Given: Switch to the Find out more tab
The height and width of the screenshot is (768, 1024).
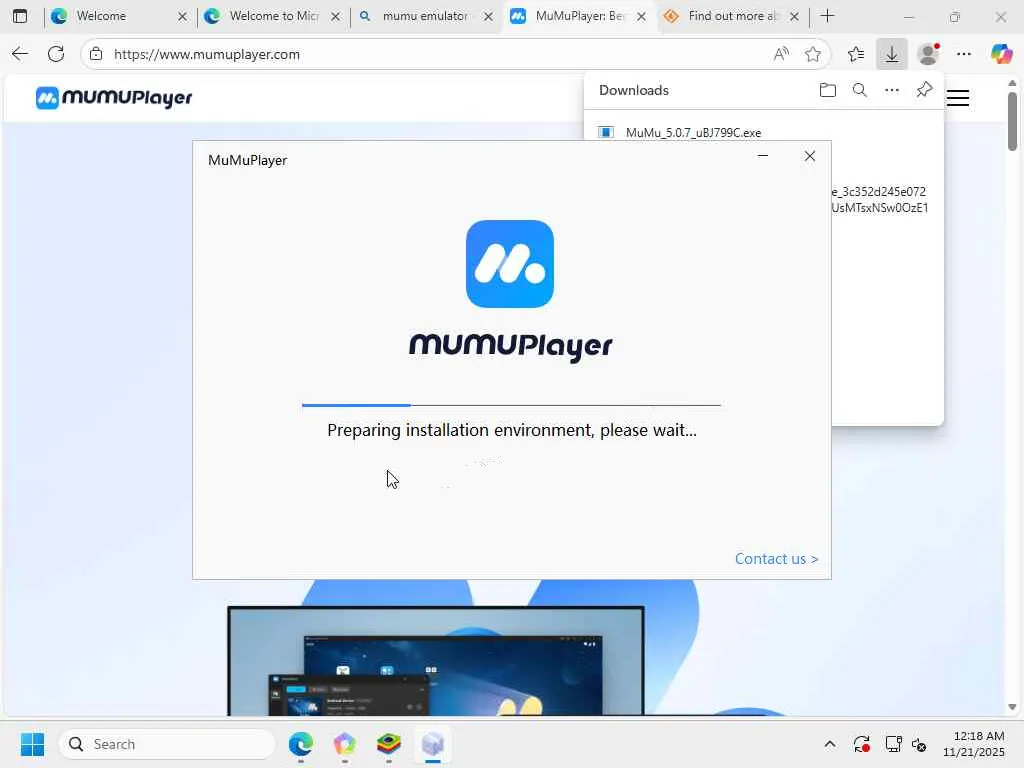Looking at the screenshot, I should coord(731,16).
